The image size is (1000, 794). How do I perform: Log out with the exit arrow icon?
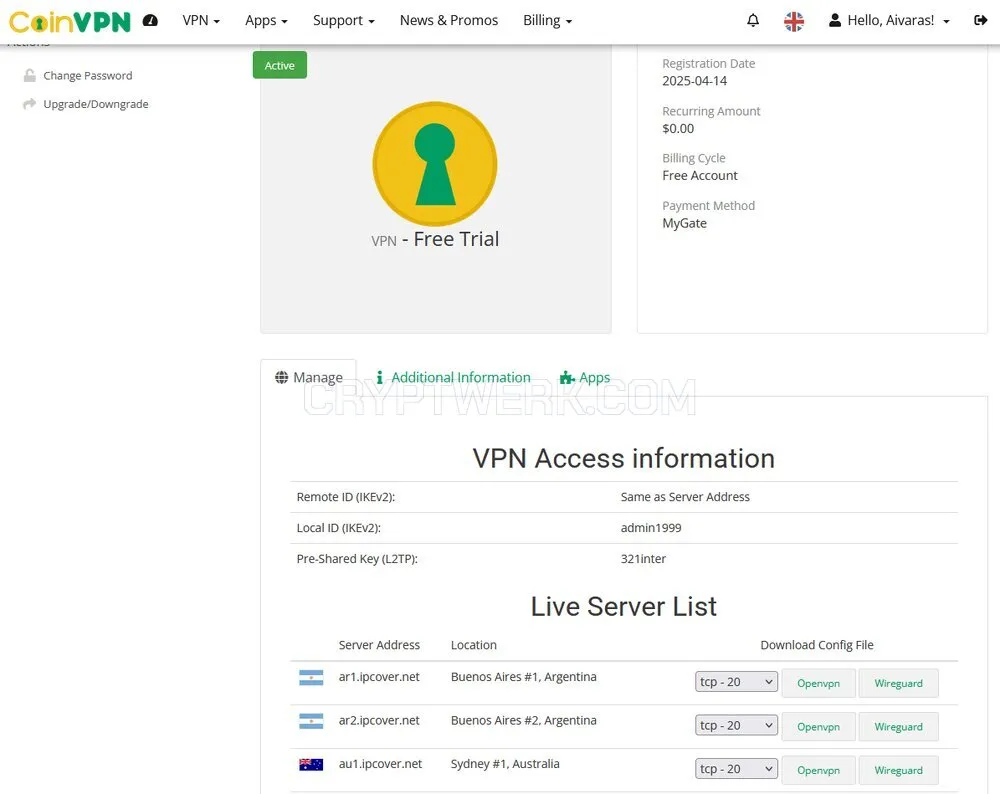(x=980, y=20)
